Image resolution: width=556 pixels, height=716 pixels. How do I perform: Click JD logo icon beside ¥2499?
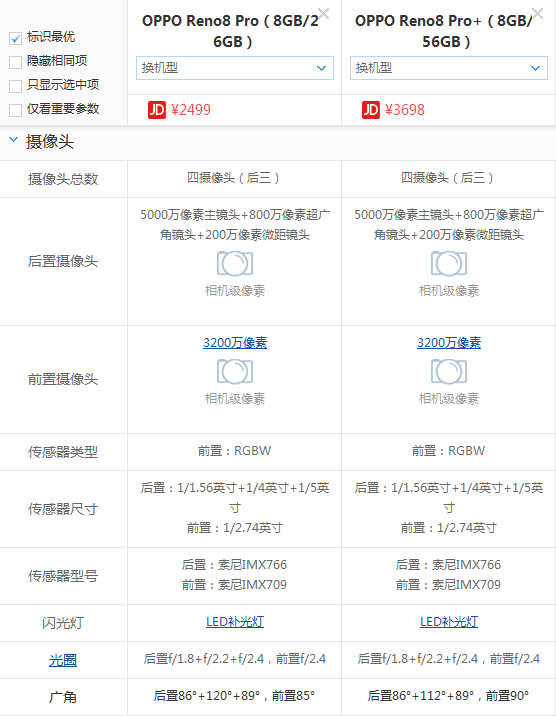[157, 110]
